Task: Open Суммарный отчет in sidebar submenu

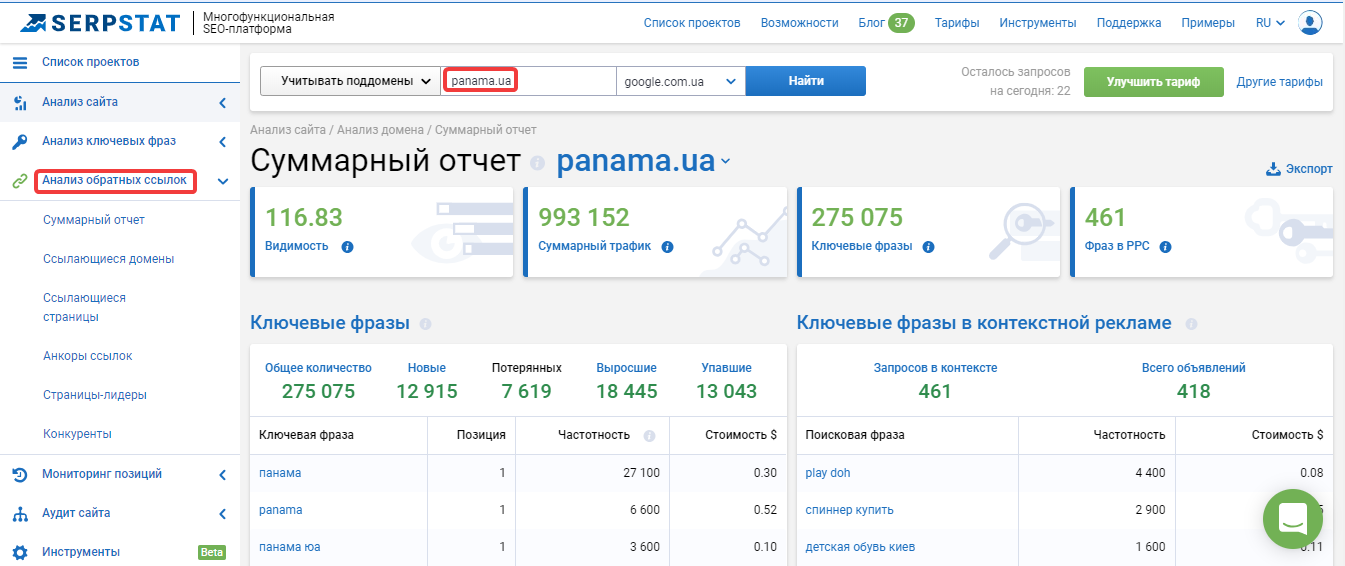Action: (x=94, y=220)
